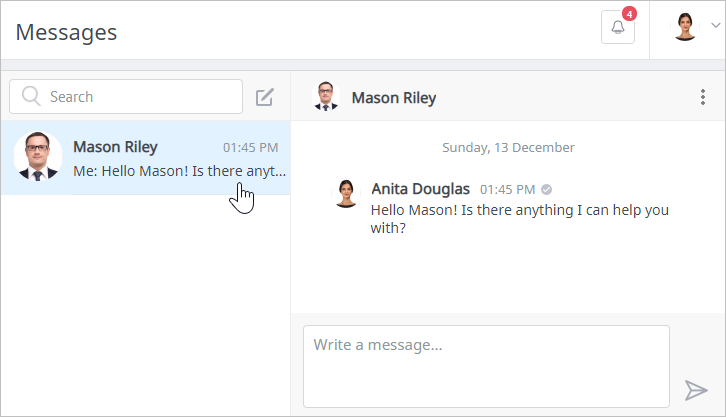Click Mason Riley's name in chat header
The image size is (726, 417).
[393, 98]
